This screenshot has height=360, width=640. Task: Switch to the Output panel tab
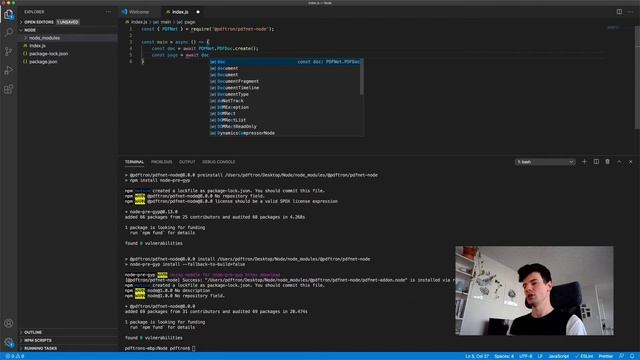coord(187,162)
